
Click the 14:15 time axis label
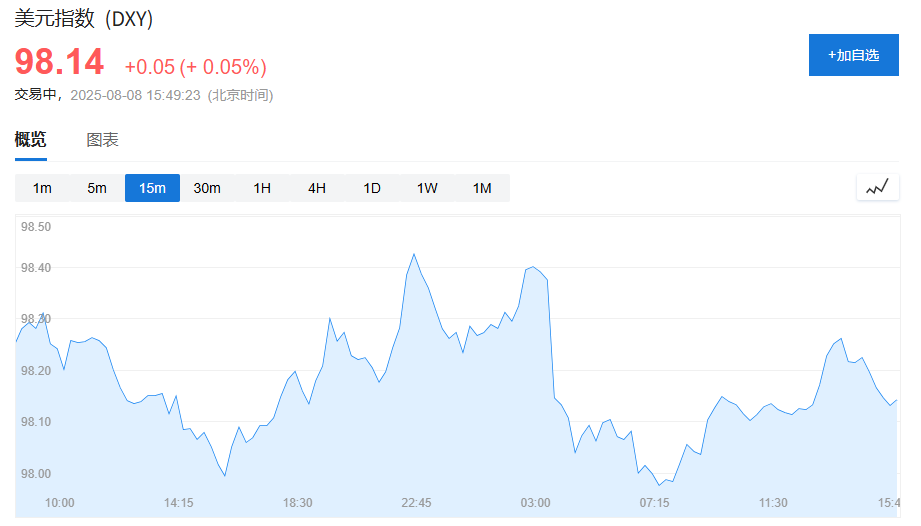(179, 503)
